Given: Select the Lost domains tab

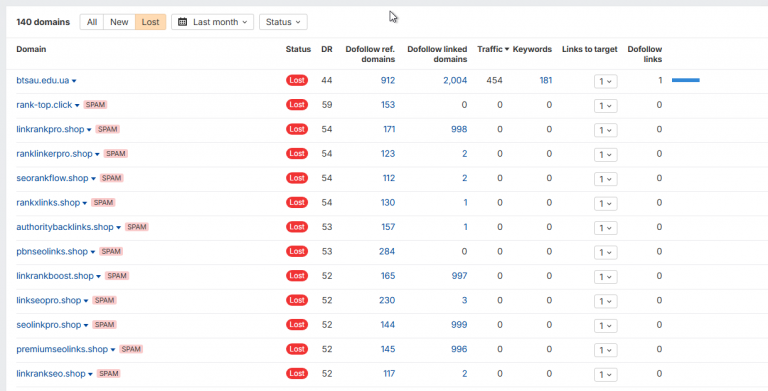Looking at the screenshot, I should click(150, 22).
